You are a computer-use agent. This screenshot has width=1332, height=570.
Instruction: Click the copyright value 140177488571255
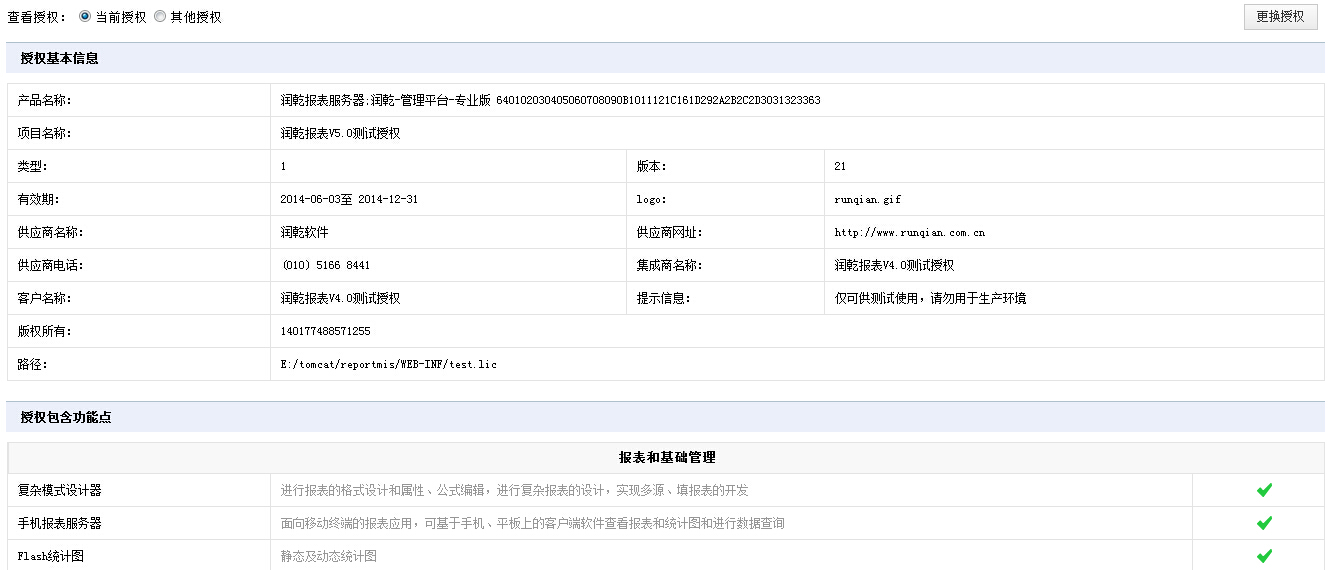pyautogui.click(x=326, y=332)
